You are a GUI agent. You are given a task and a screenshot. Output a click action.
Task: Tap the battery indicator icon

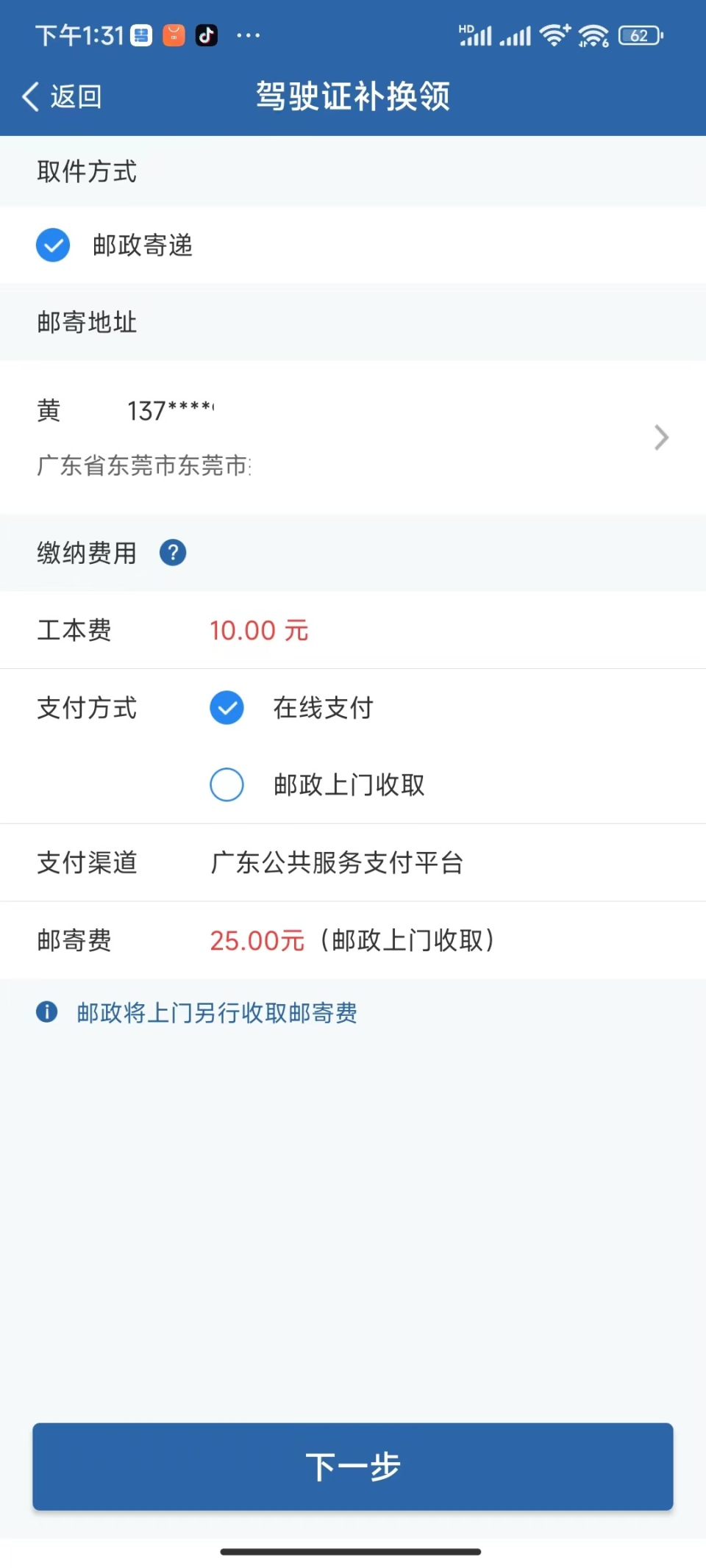tap(641, 35)
